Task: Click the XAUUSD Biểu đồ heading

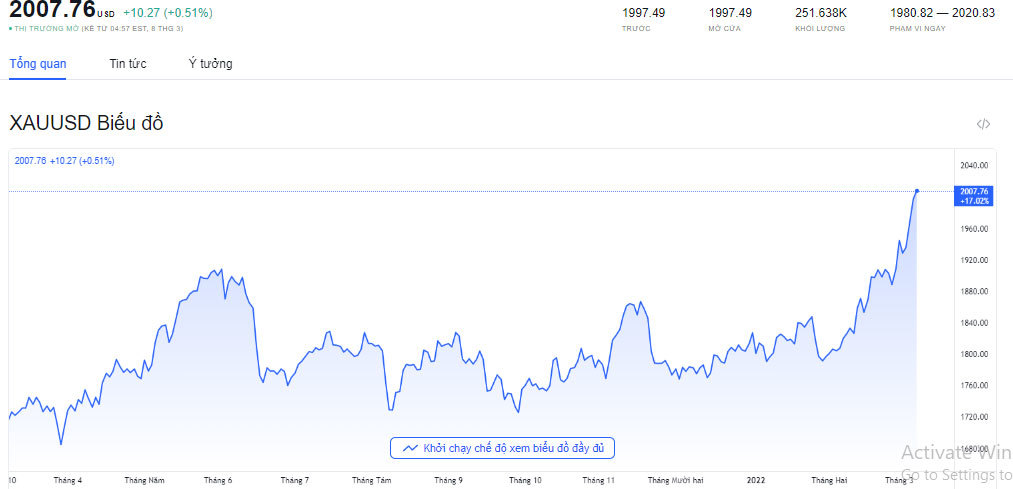Action: click(86, 124)
